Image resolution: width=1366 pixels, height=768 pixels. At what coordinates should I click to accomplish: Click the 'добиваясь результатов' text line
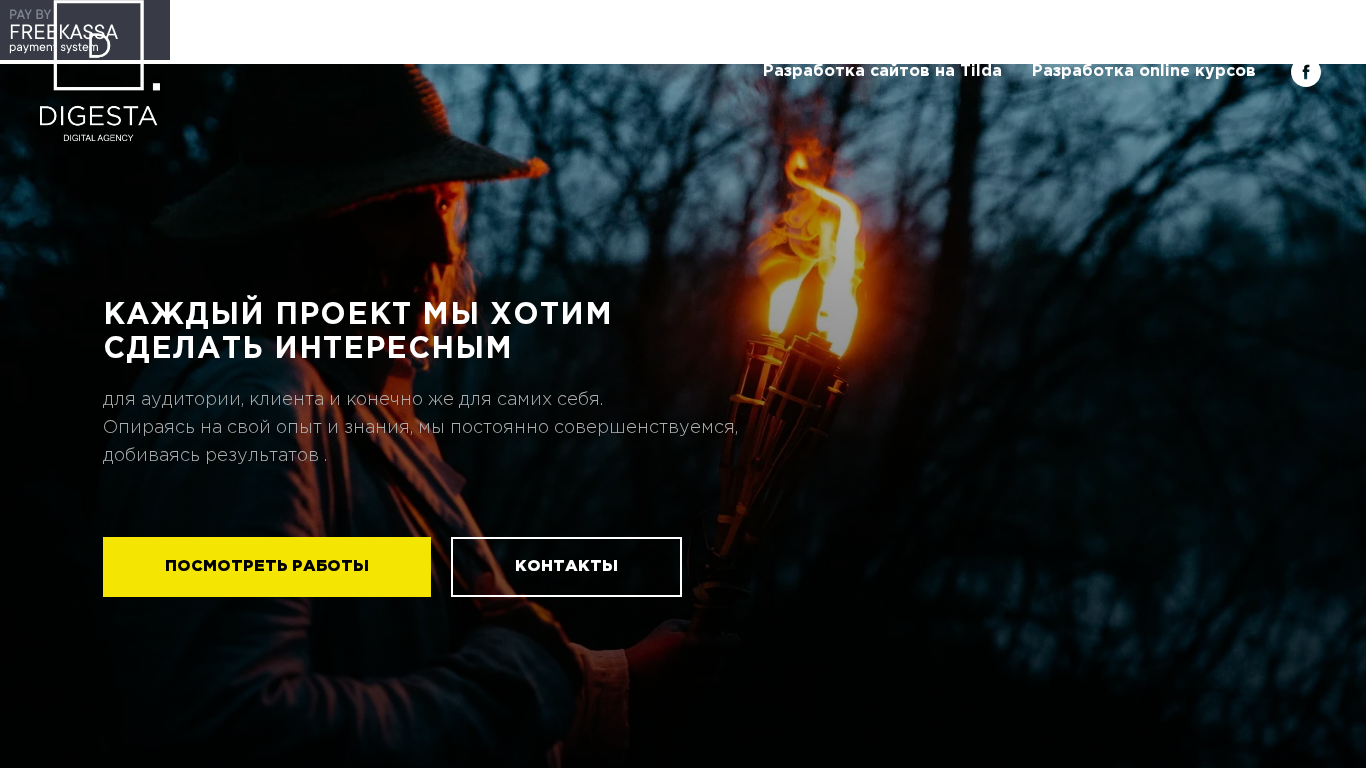(215, 455)
